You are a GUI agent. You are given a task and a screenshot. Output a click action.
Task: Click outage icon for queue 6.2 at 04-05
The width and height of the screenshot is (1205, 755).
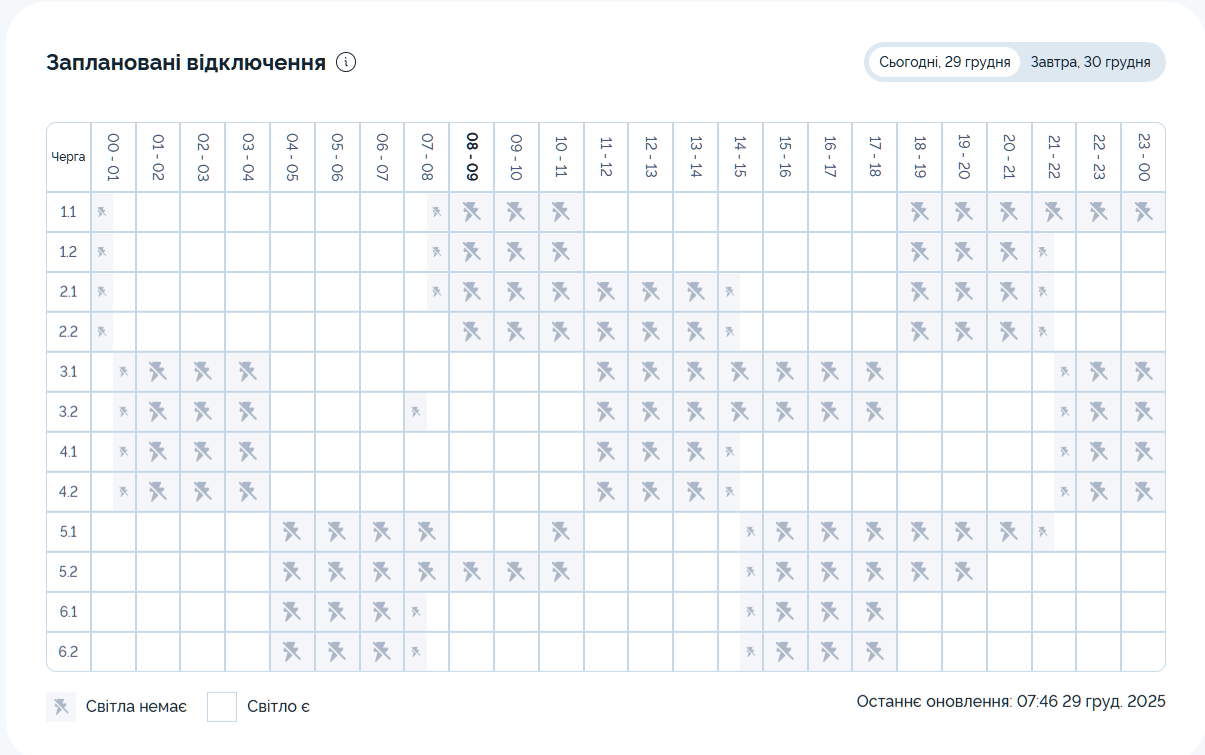(x=292, y=652)
